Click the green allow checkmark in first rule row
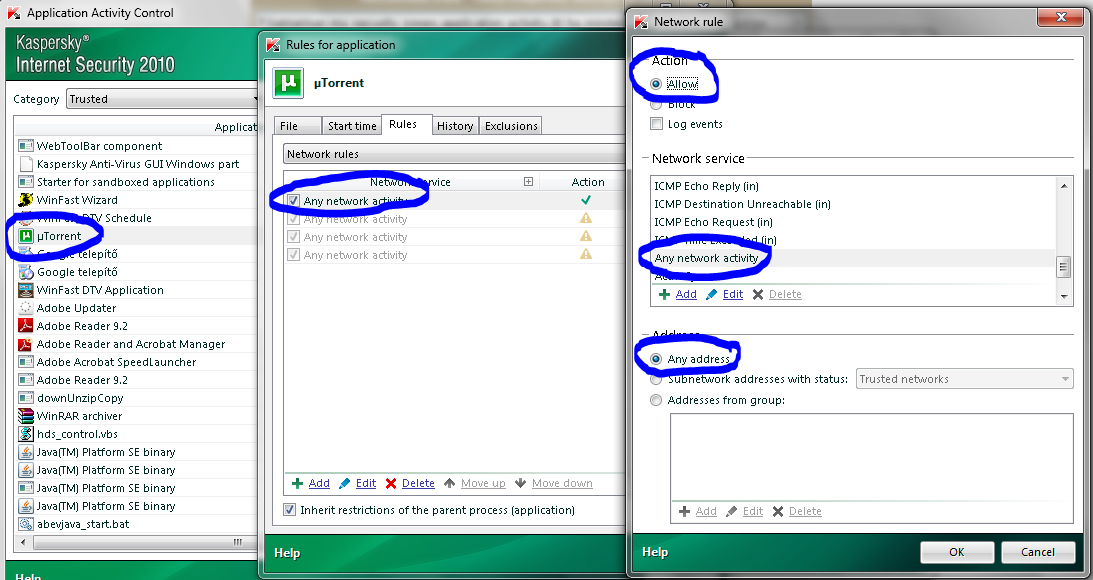1093x580 pixels. point(586,200)
